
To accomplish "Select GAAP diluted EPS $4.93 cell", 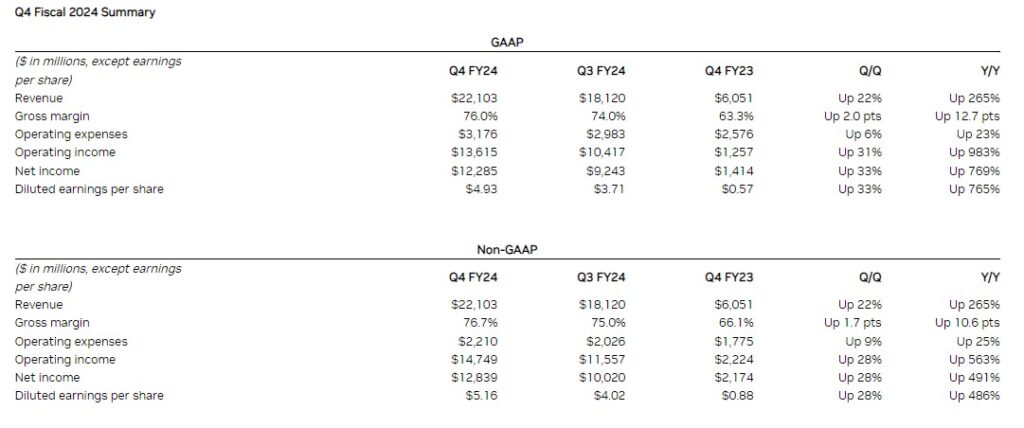I will click(x=481, y=189).
